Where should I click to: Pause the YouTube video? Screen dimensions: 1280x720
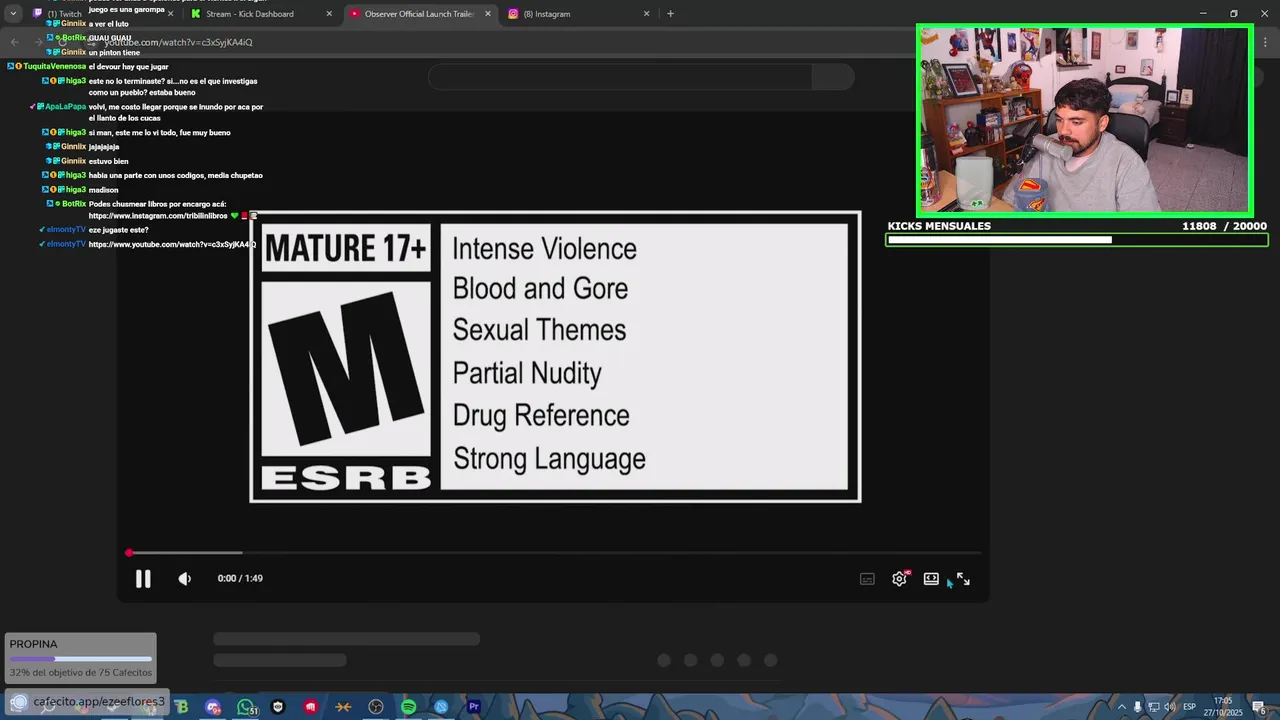[143, 578]
